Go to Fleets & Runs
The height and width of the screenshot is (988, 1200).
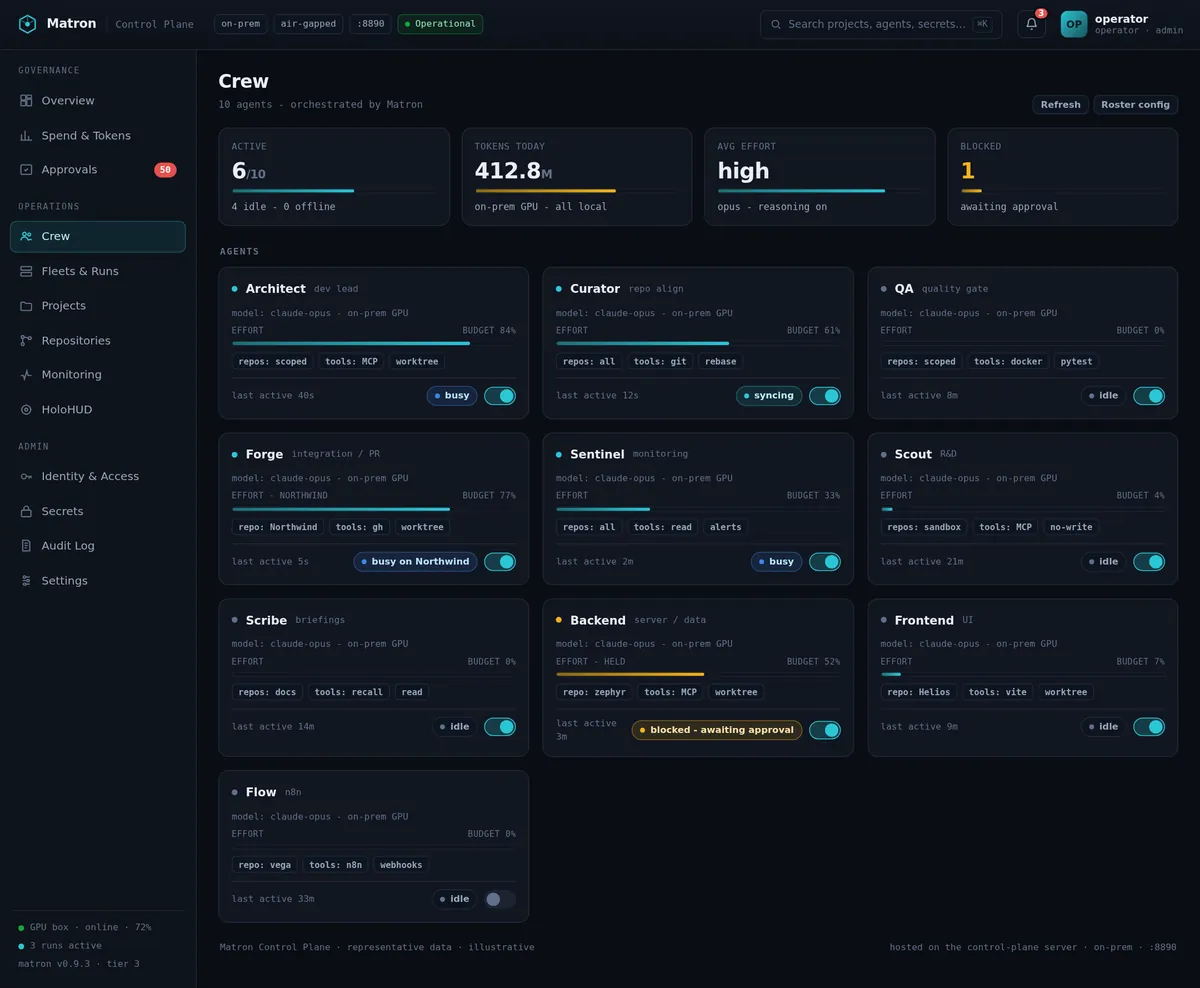tap(98, 272)
